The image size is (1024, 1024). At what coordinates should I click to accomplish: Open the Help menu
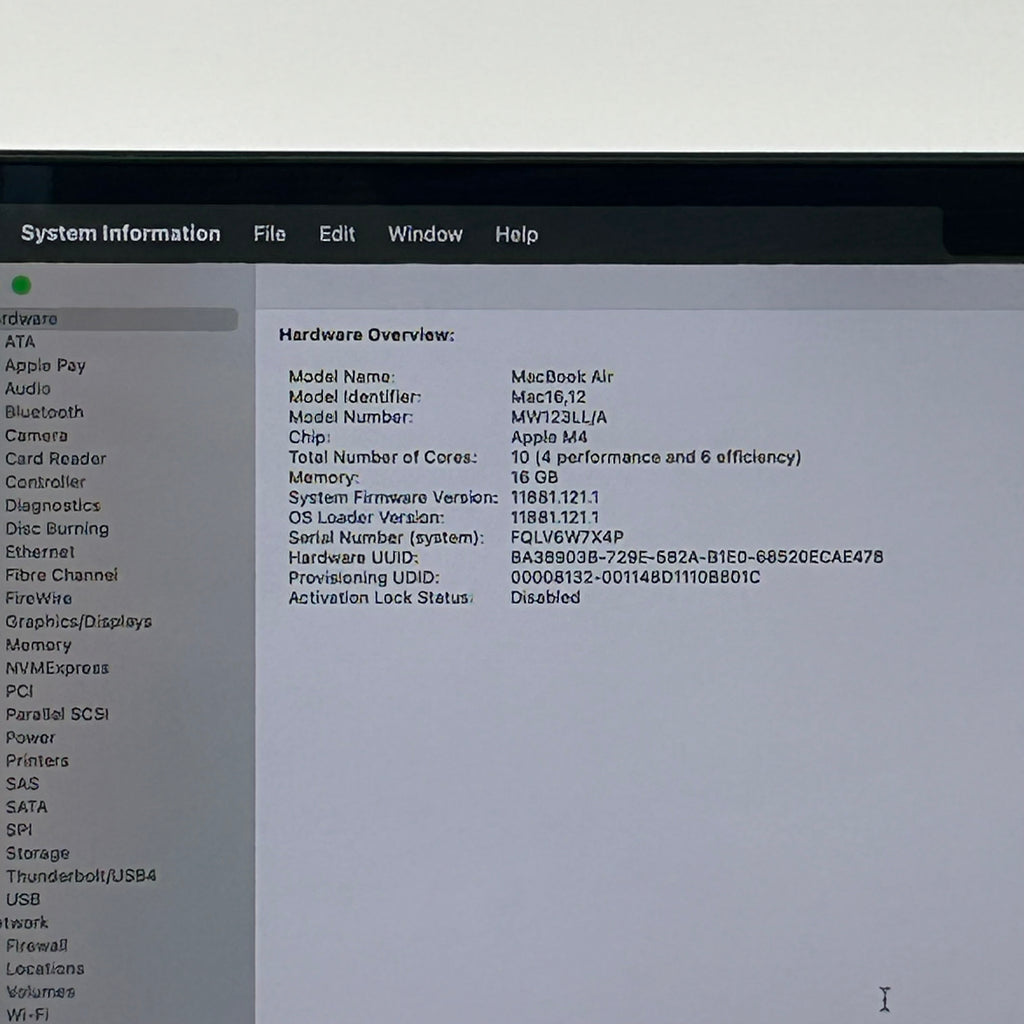(516, 234)
